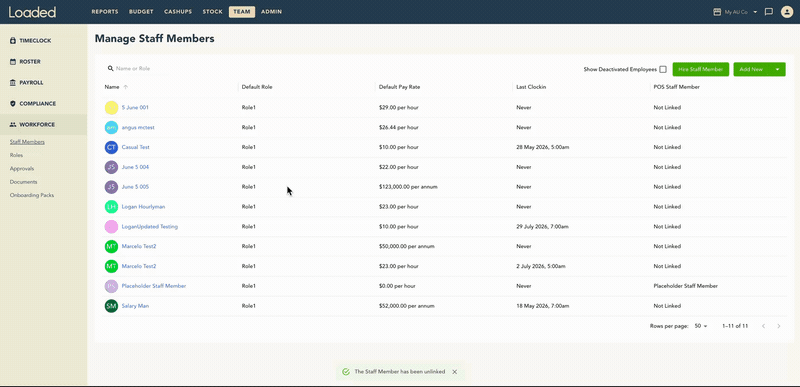This screenshot has width=800, height=387.
Task: Go to next page arrow
Action: [779, 326]
